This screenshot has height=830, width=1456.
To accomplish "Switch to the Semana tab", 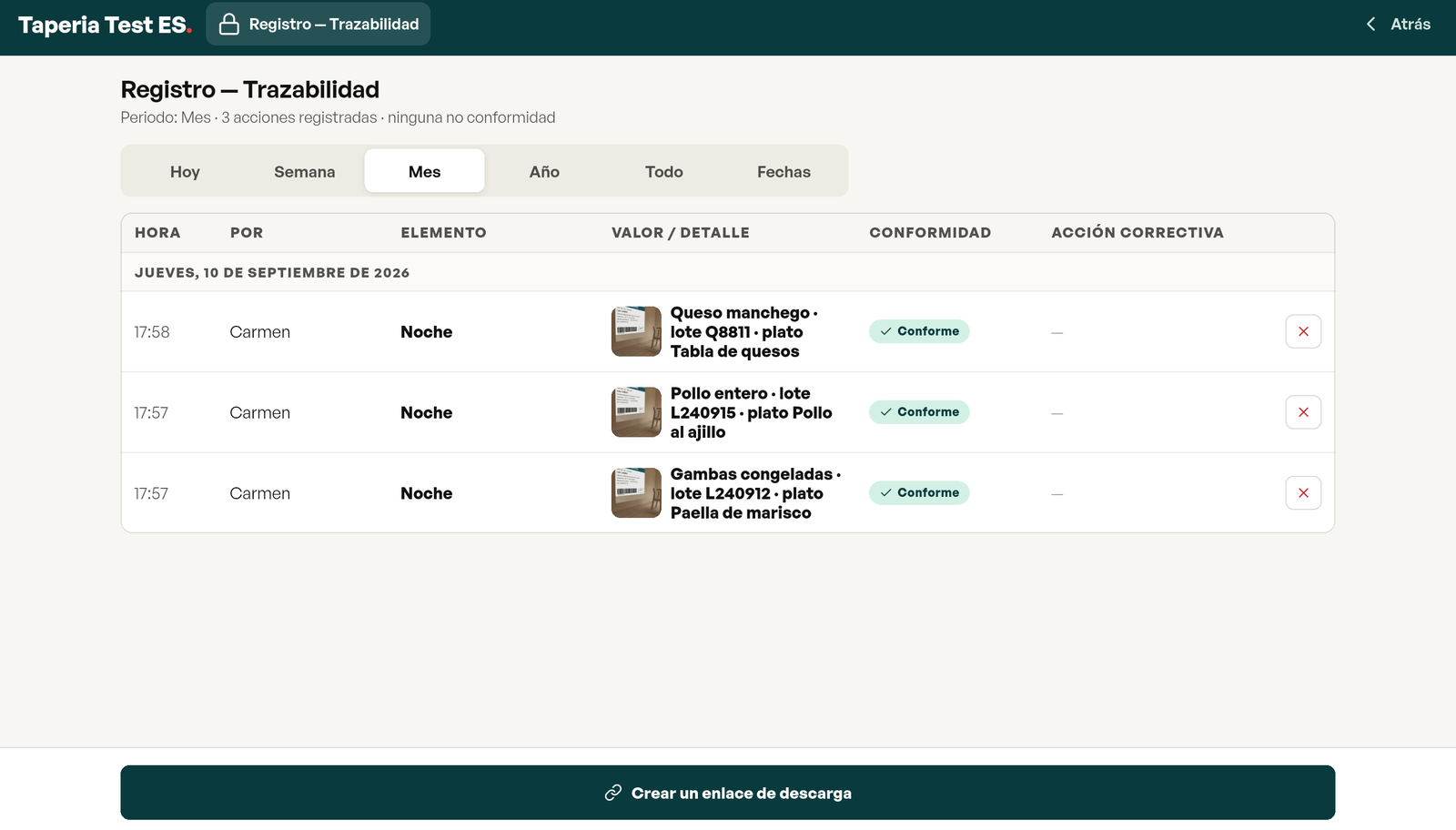I will [x=305, y=171].
